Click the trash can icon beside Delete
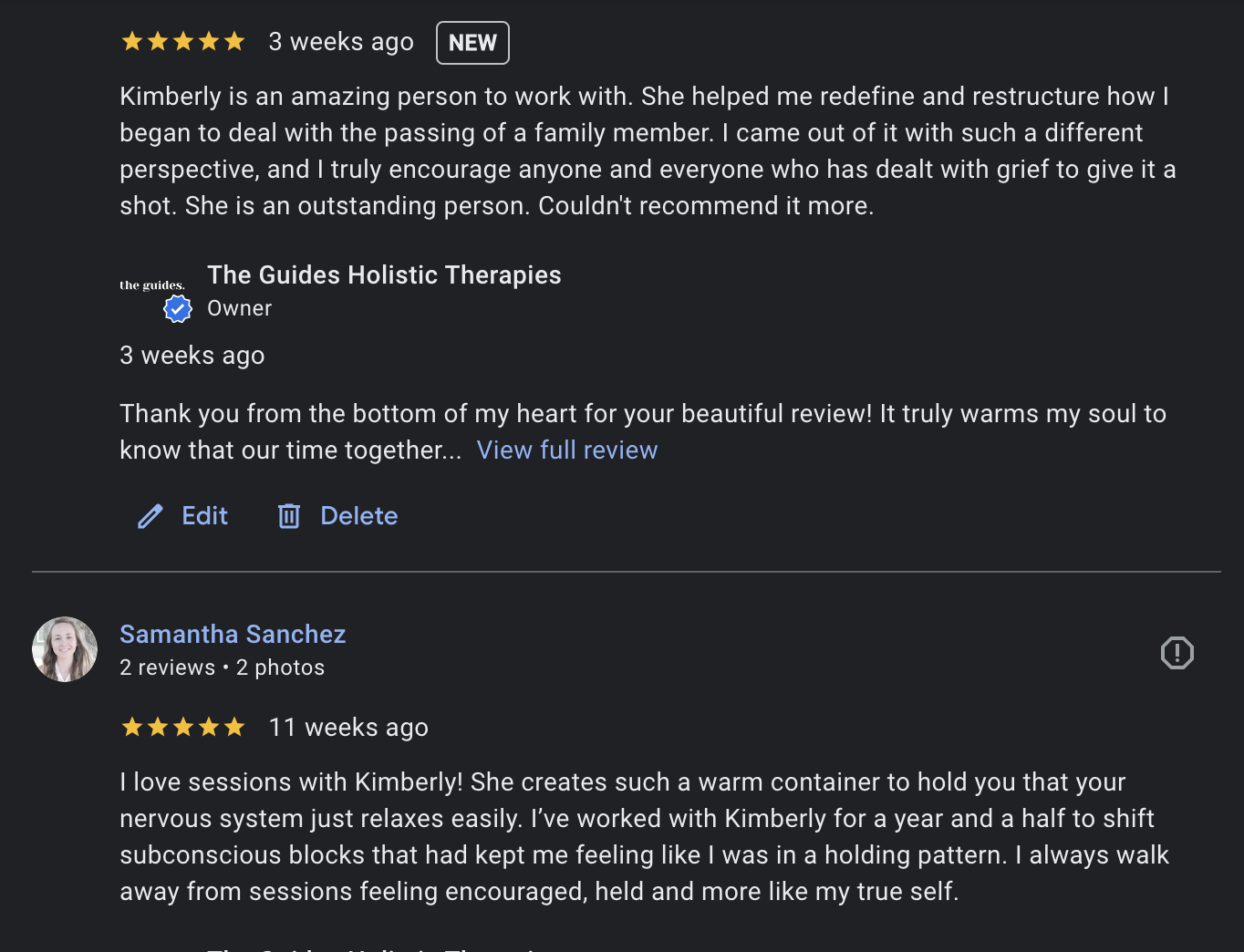Image resolution: width=1244 pixels, height=952 pixels. (289, 516)
